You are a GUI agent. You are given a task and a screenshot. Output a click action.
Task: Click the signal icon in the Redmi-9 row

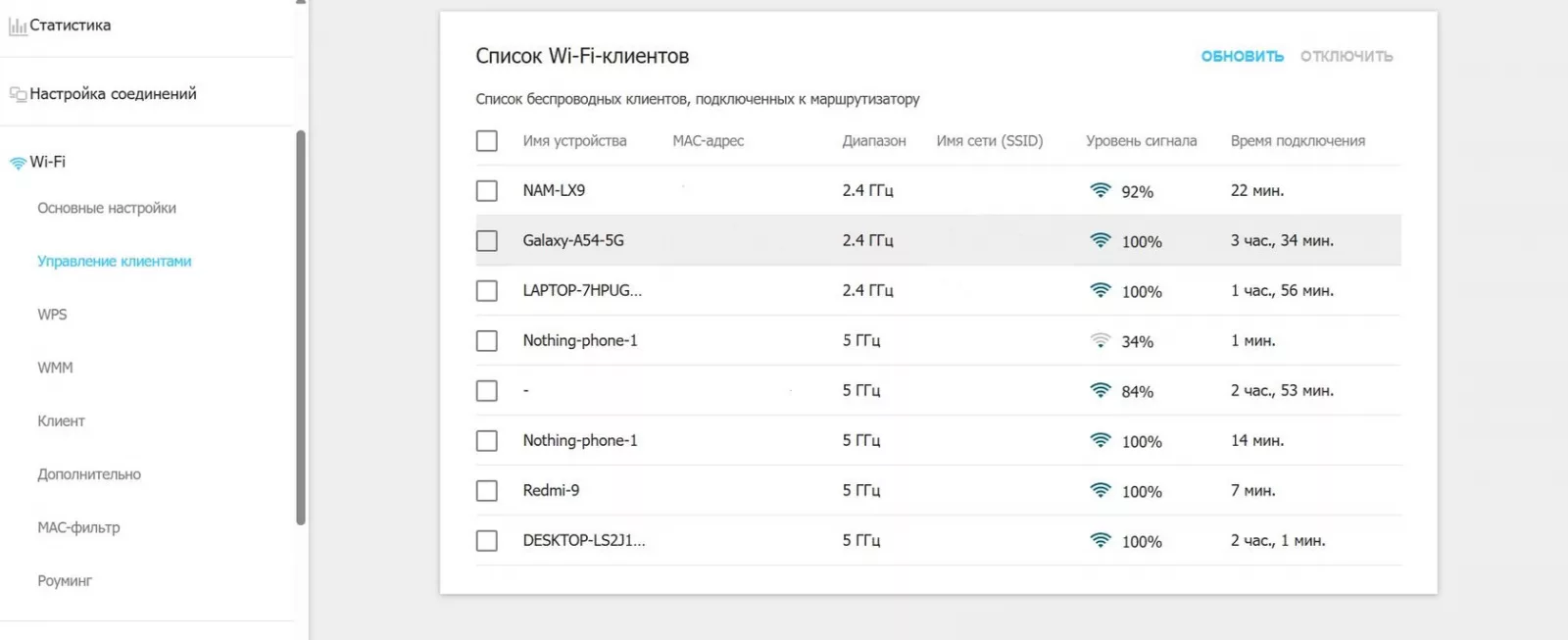pyautogui.click(x=1101, y=490)
